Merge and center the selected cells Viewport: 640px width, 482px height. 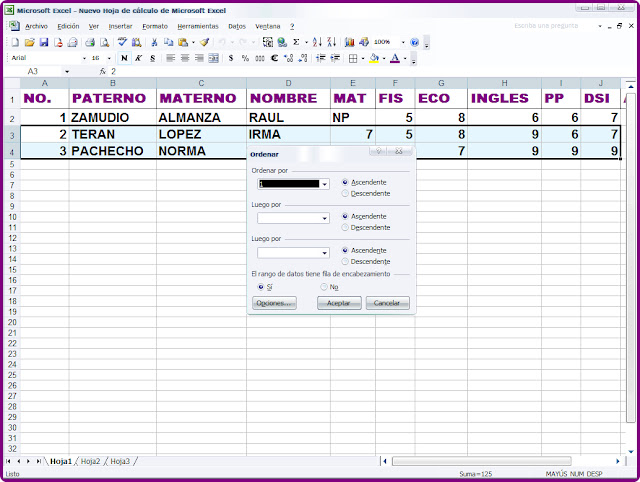click(213, 58)
